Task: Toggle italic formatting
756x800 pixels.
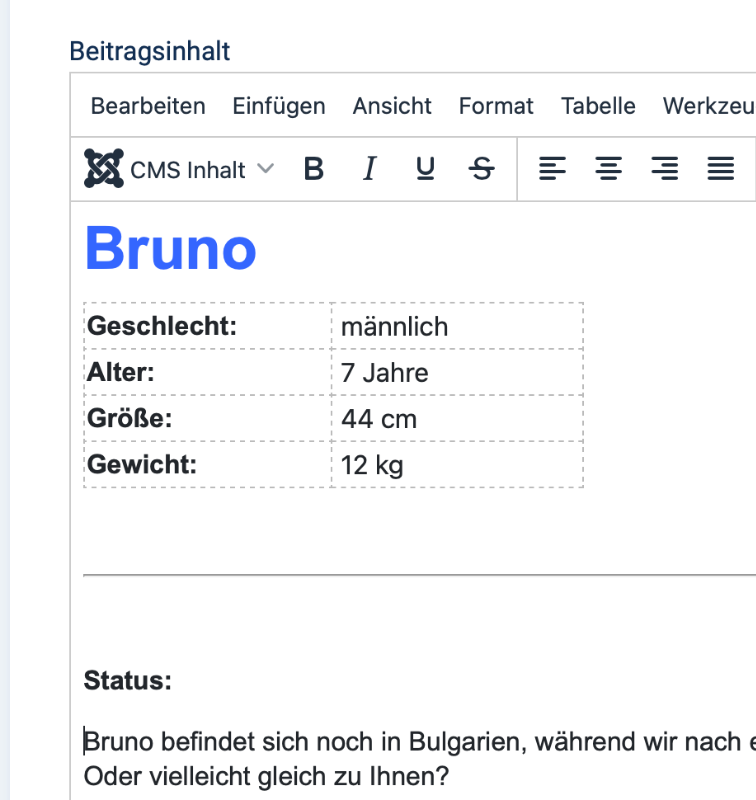Action: pos(370,169)
